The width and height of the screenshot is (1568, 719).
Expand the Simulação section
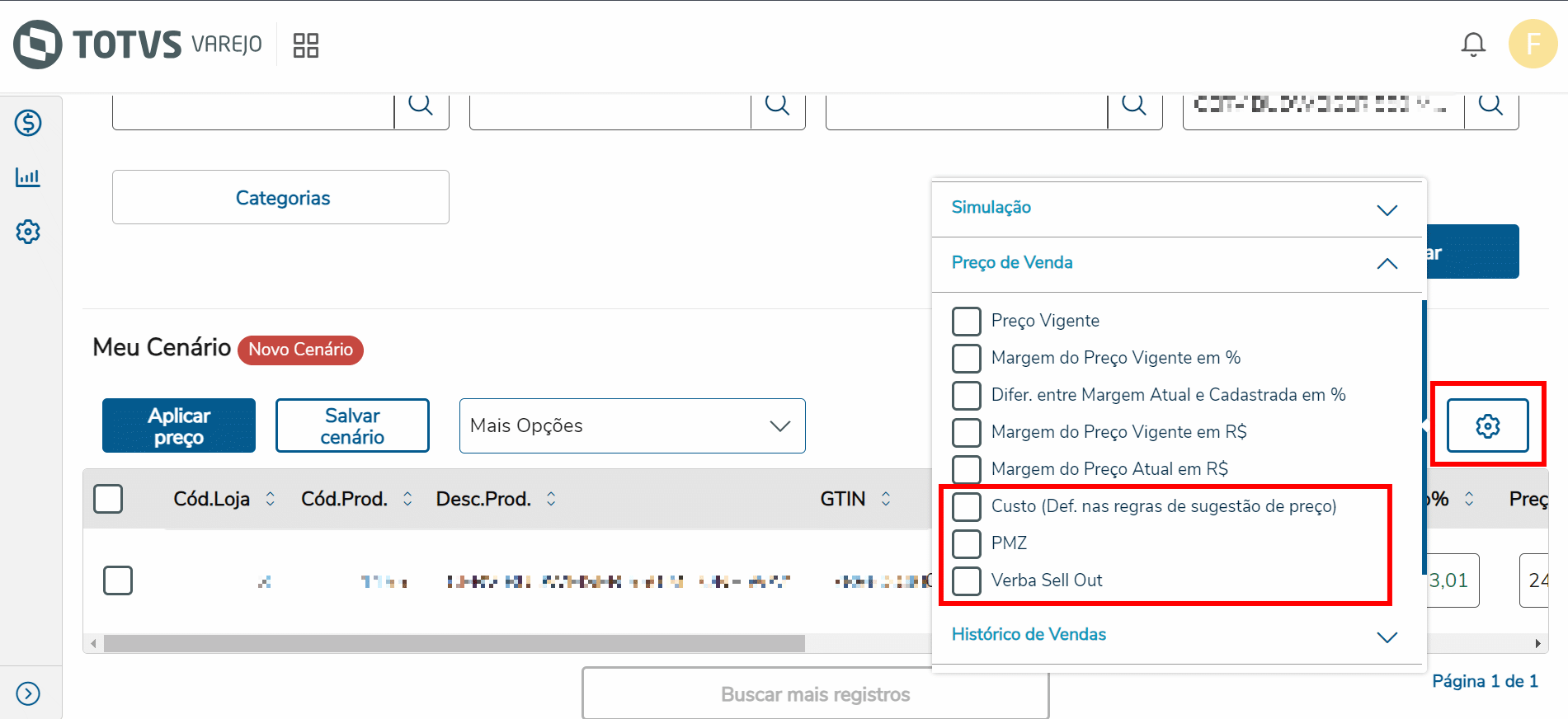pos(1387,209)
